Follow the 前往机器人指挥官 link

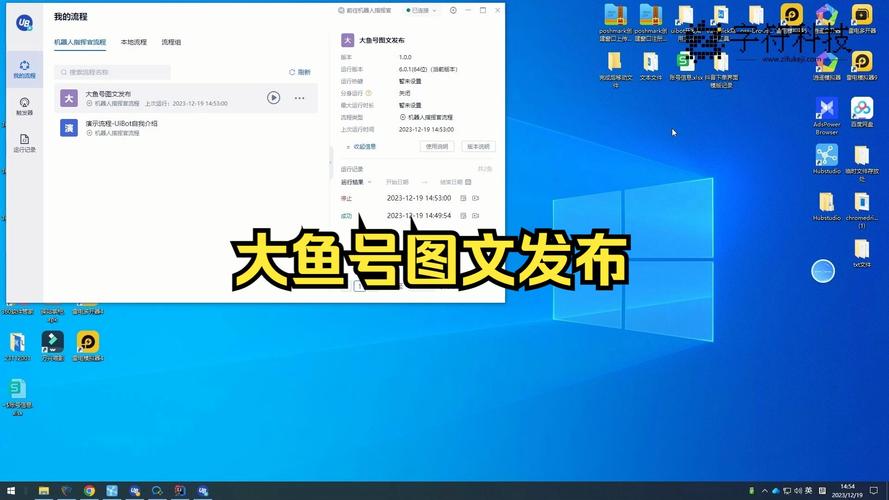(365, 10)
